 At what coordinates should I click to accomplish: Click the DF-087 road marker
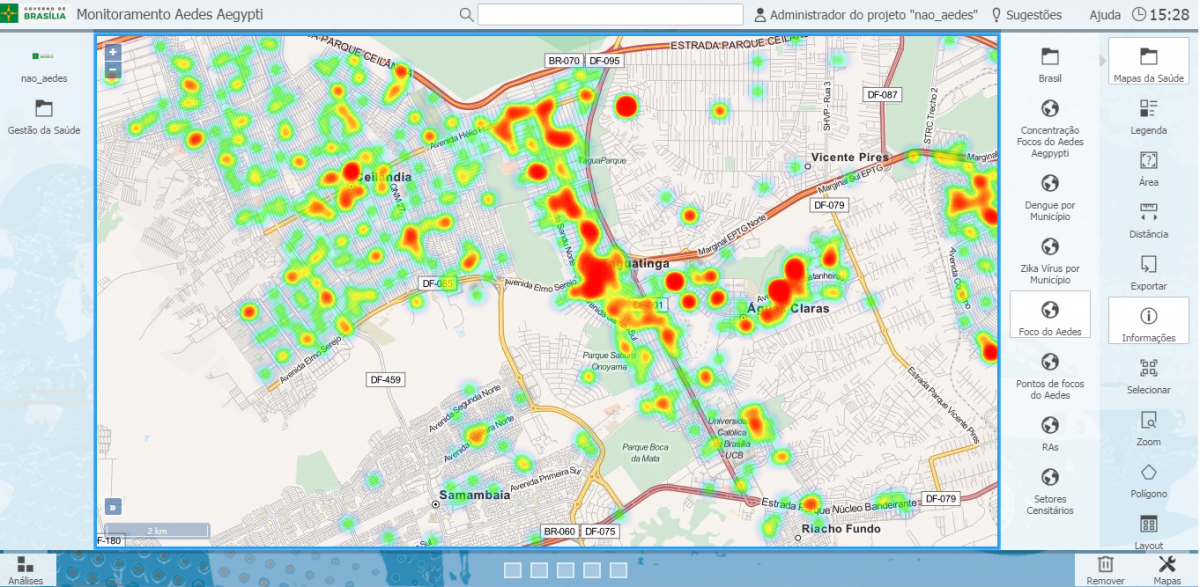883,95
